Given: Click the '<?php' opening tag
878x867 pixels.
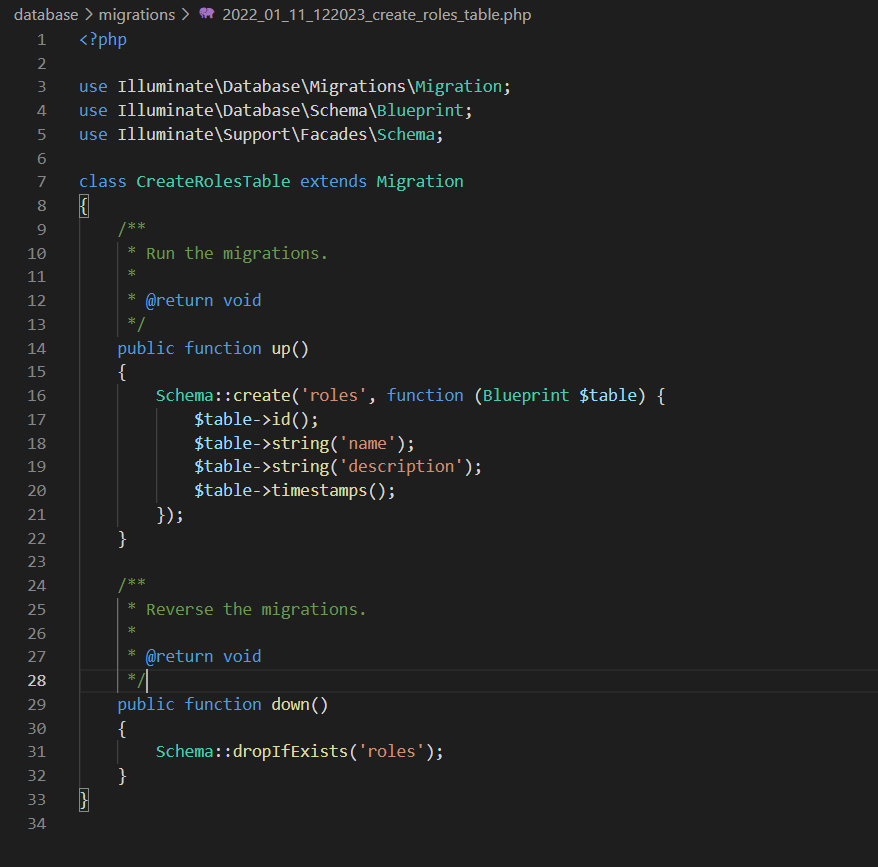Looking at the screenshot, I should coord(103,40).
